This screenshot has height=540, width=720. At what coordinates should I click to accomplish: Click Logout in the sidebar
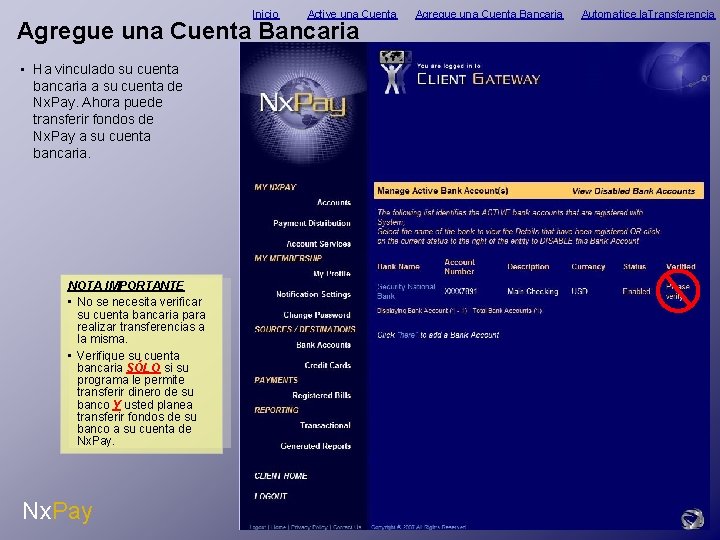[270, 496]
